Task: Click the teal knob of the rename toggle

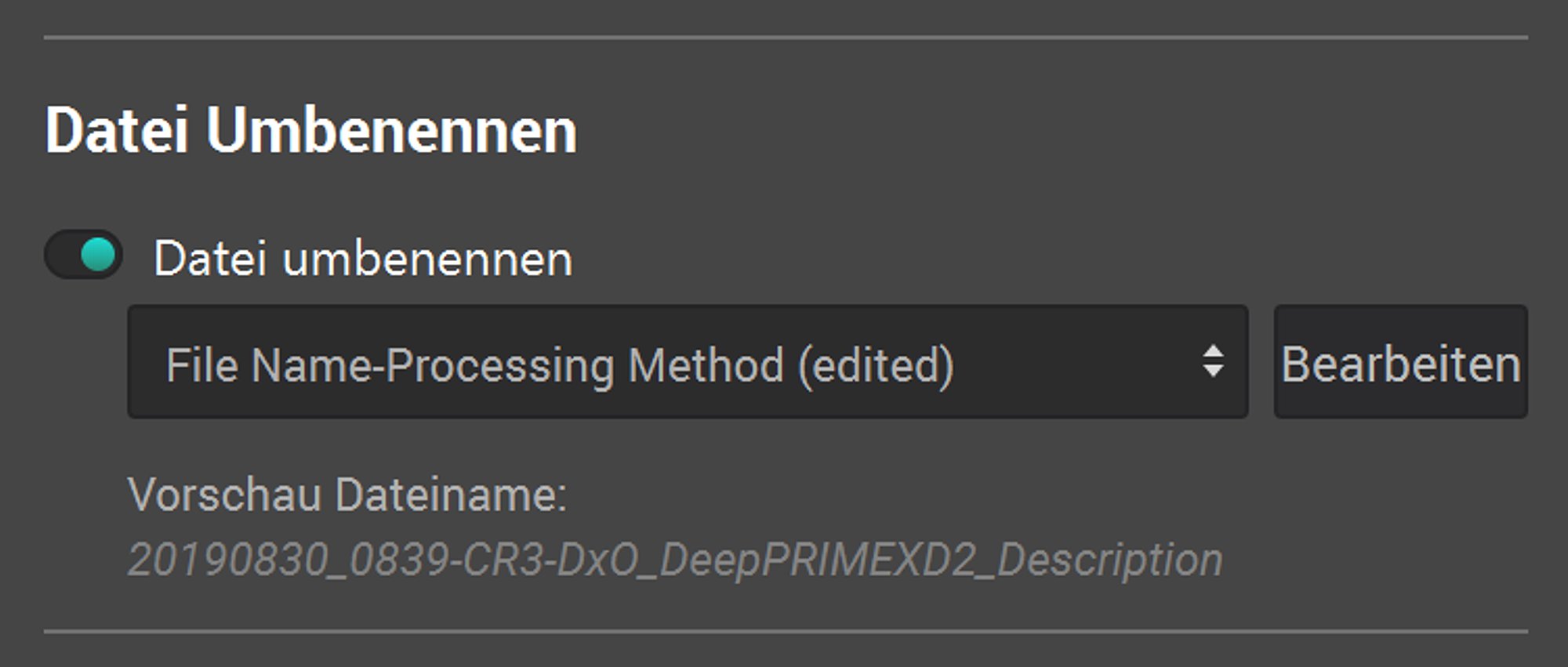Action: pyautogui.click(x=99, y=255)
